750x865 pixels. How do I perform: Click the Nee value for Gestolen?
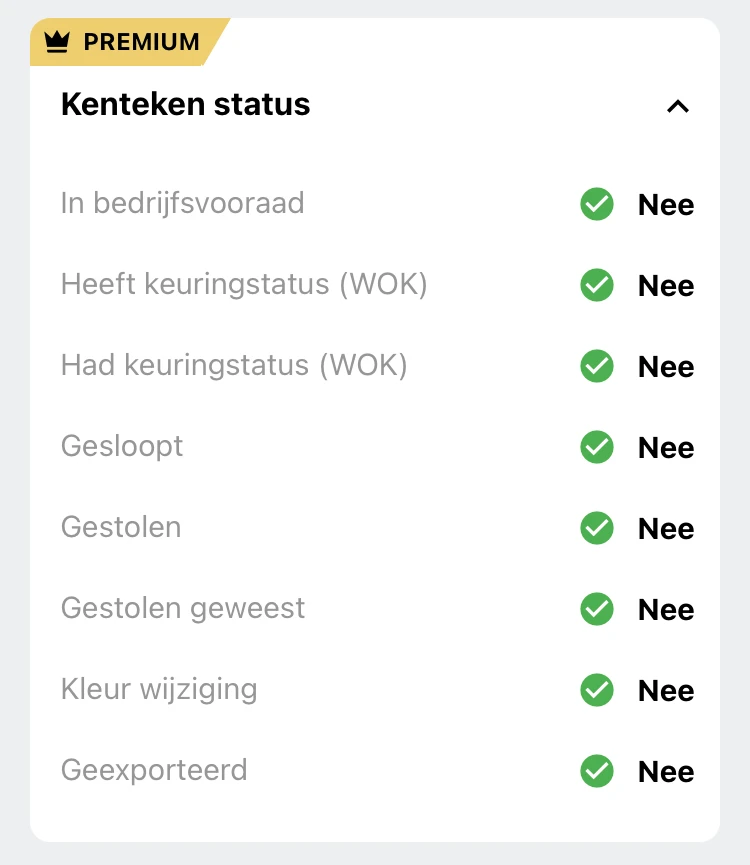[x=666, y=529]
